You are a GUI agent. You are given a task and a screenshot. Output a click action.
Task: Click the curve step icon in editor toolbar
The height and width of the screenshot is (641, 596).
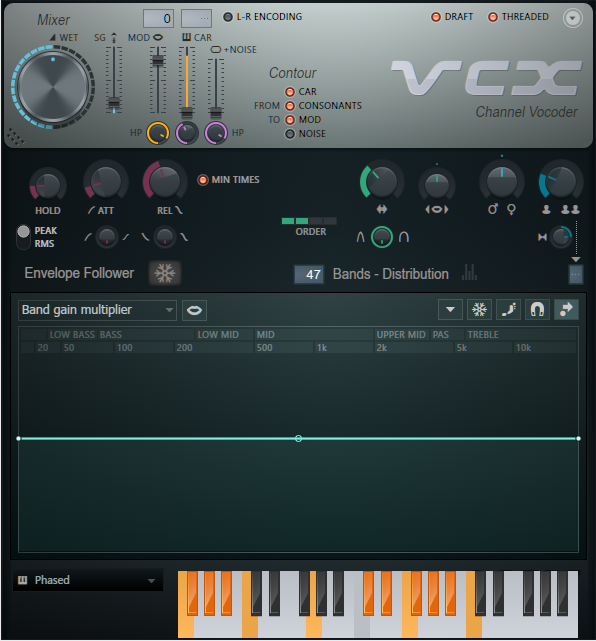coord(508,309)
